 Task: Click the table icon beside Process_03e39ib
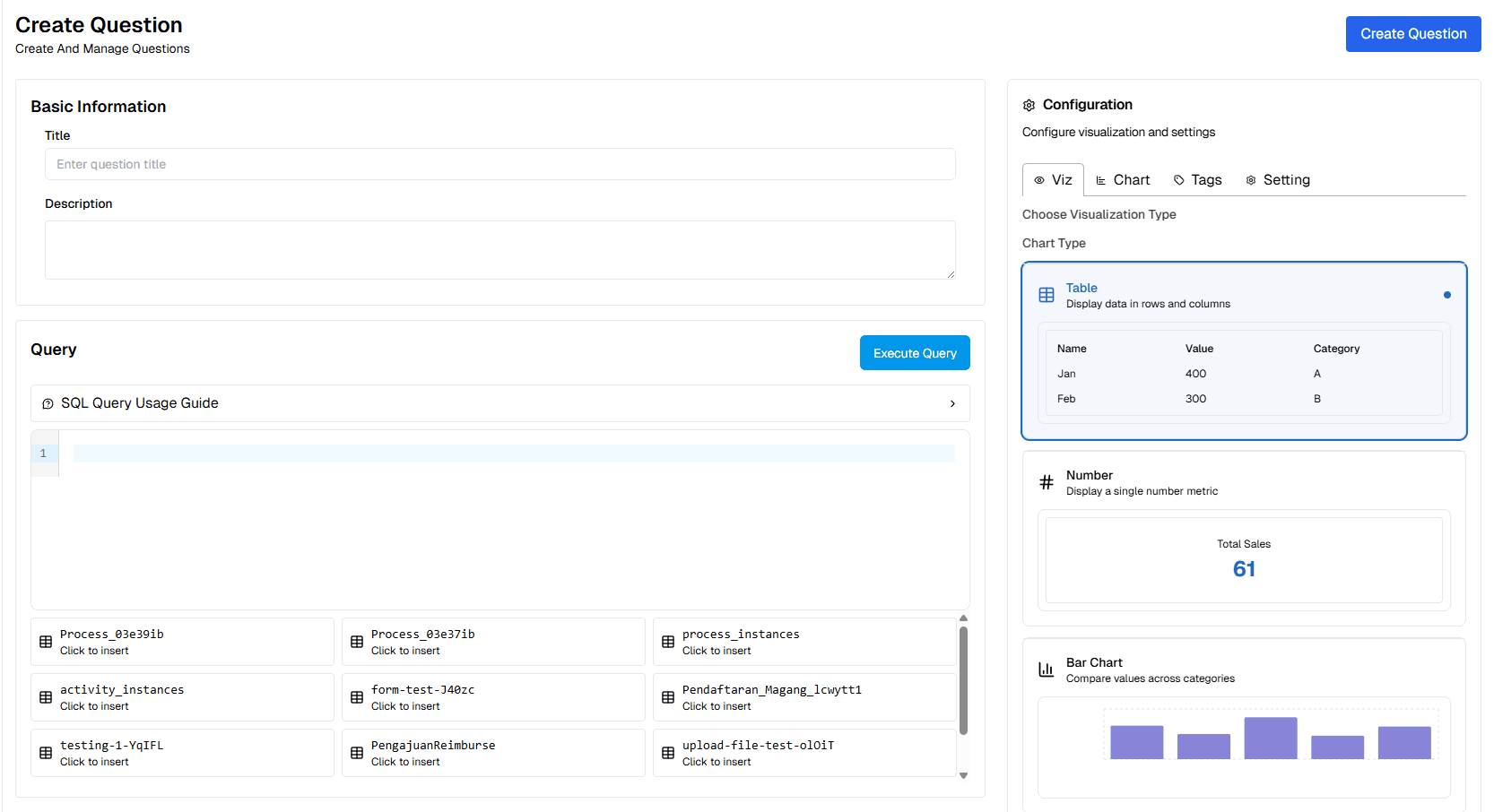(46, 642)
